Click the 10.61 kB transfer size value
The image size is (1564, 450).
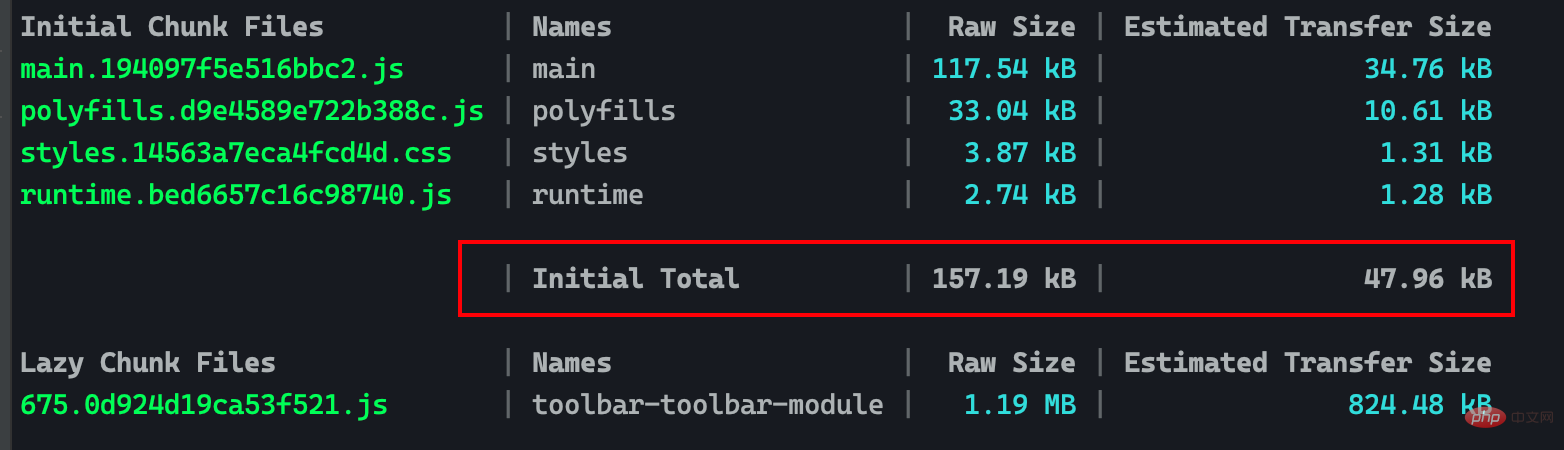click(x=1428, y=111)
